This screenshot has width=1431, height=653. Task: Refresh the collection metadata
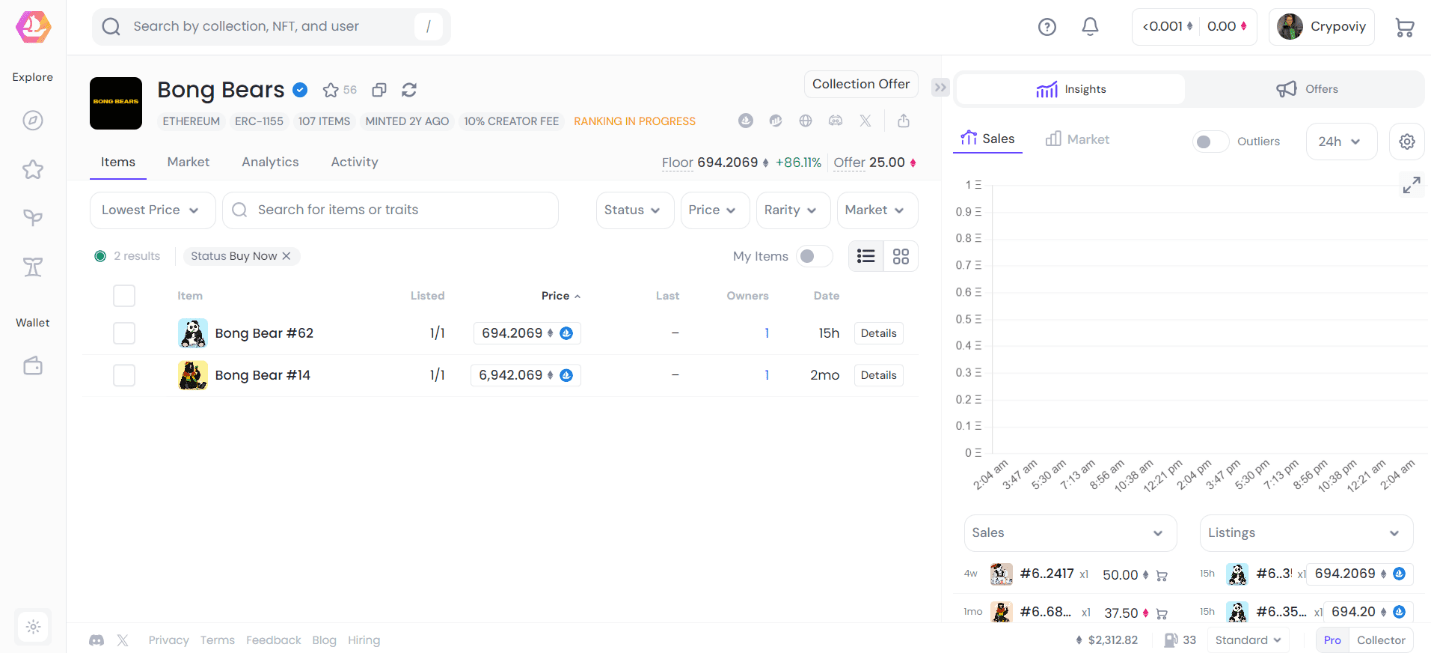coord(409,89)
